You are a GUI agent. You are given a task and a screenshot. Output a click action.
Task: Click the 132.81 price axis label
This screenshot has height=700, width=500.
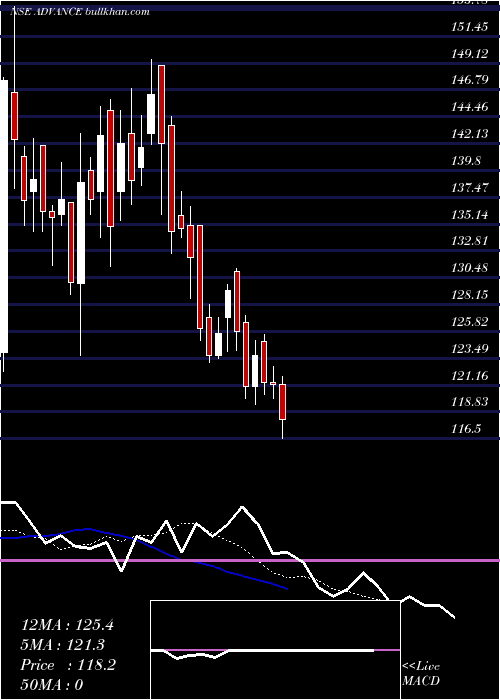point(469,241)
